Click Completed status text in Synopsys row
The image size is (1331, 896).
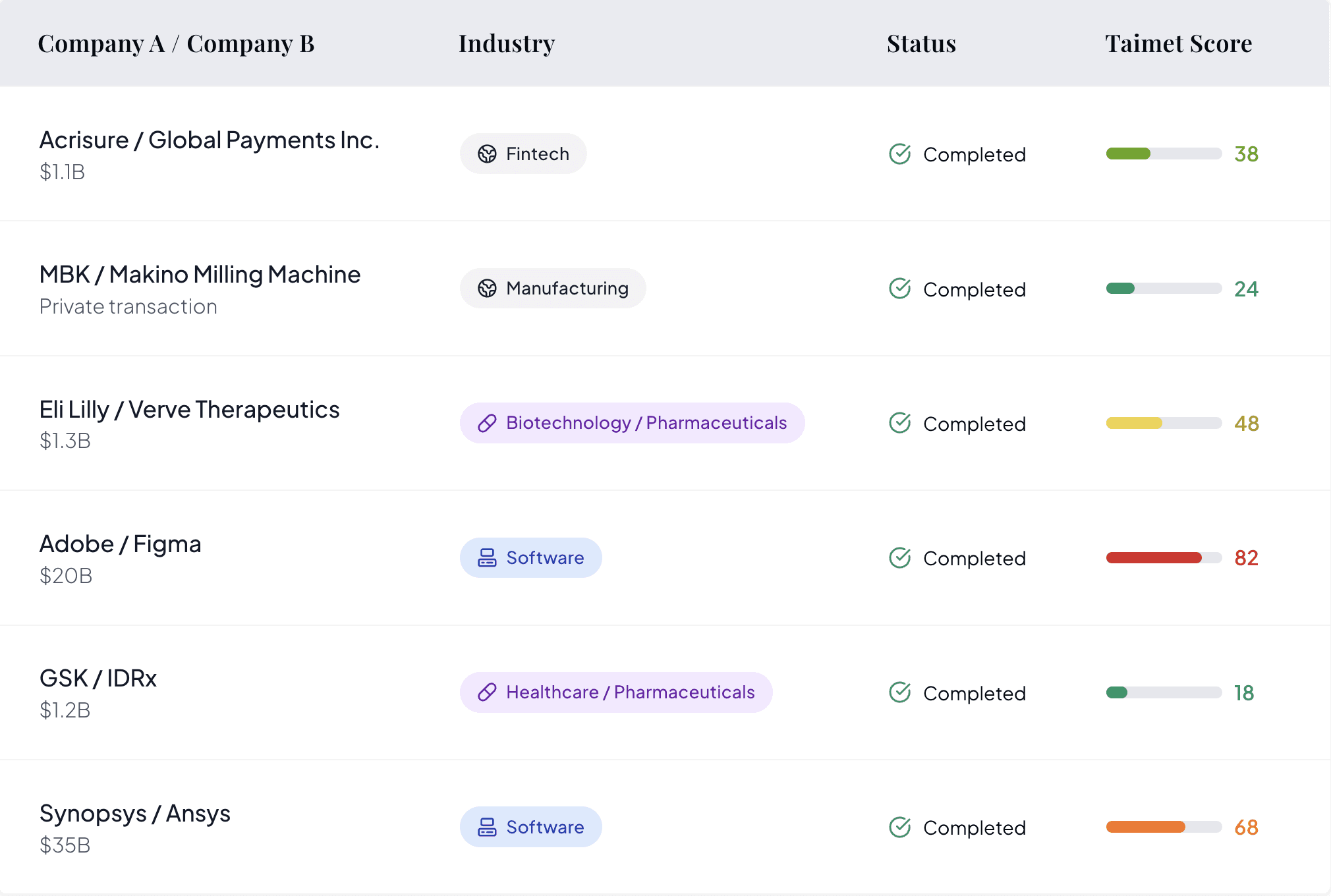point(975,828)
